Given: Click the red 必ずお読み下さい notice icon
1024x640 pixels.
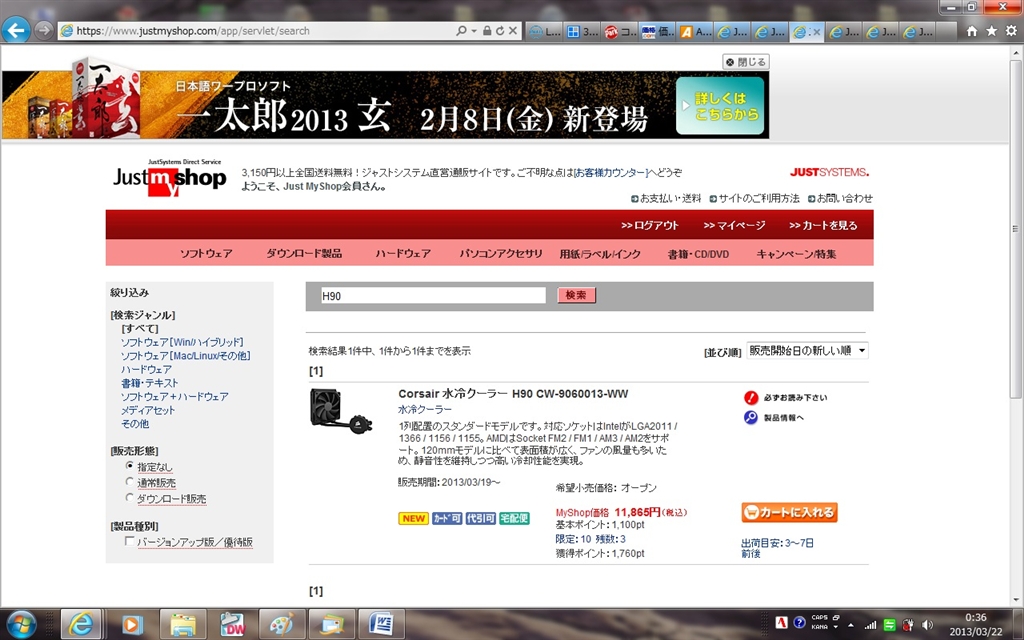Looking at the screenshot, I should [751, 397].
